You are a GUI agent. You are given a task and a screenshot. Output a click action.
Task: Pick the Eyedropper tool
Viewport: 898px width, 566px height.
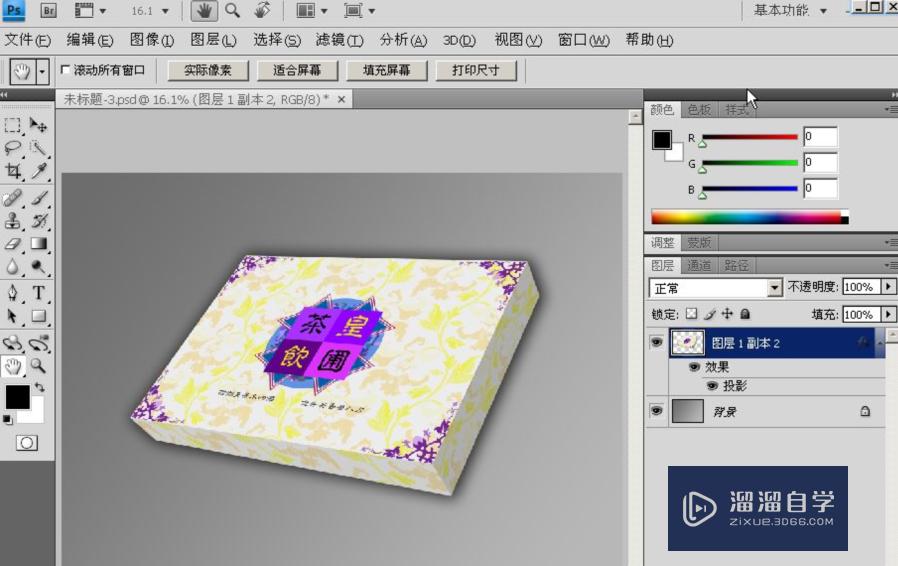39,171
